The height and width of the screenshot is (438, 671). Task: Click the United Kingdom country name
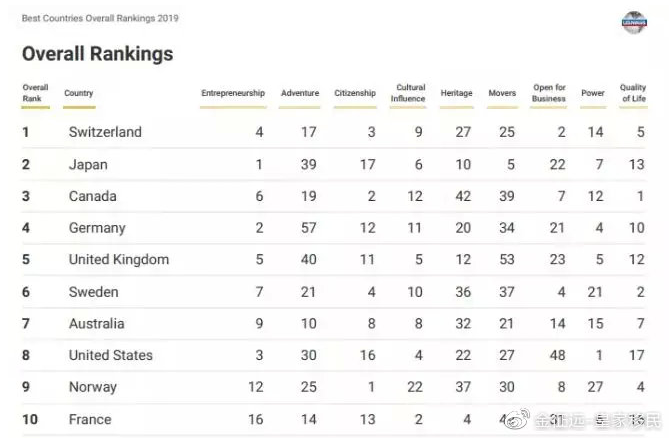click(x=119, y=260)
